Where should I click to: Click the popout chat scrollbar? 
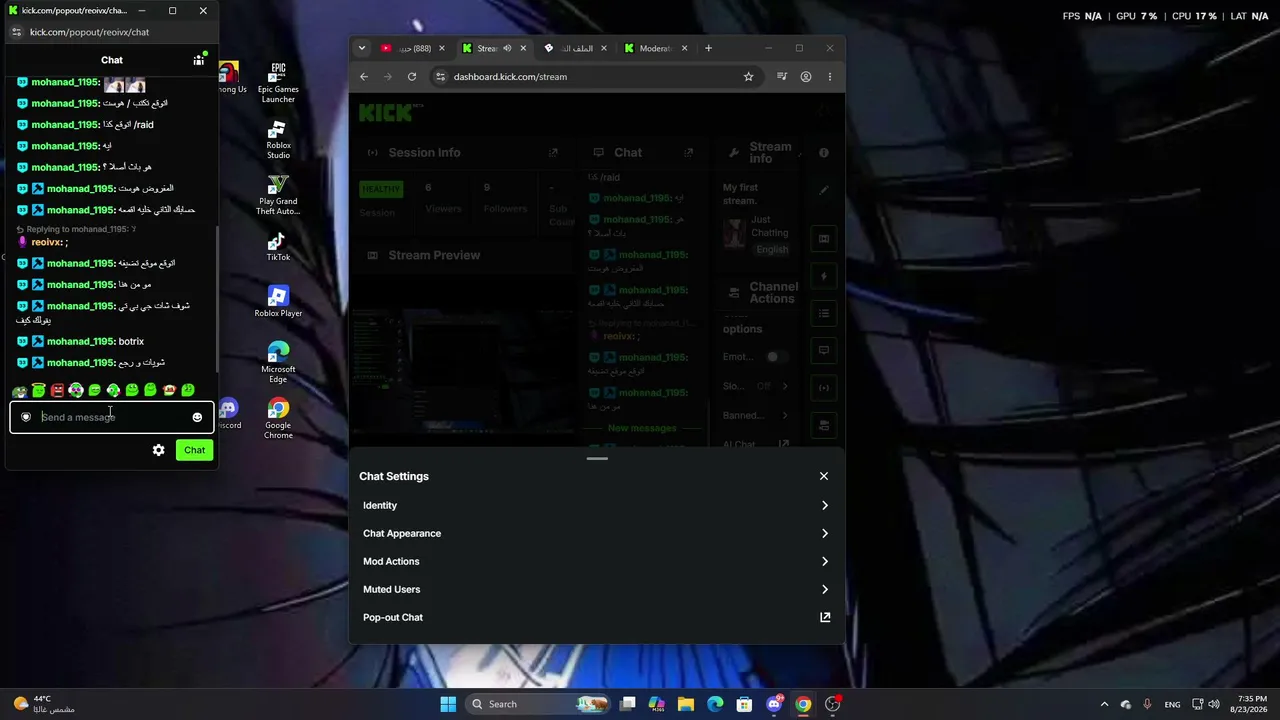point(217,300)
